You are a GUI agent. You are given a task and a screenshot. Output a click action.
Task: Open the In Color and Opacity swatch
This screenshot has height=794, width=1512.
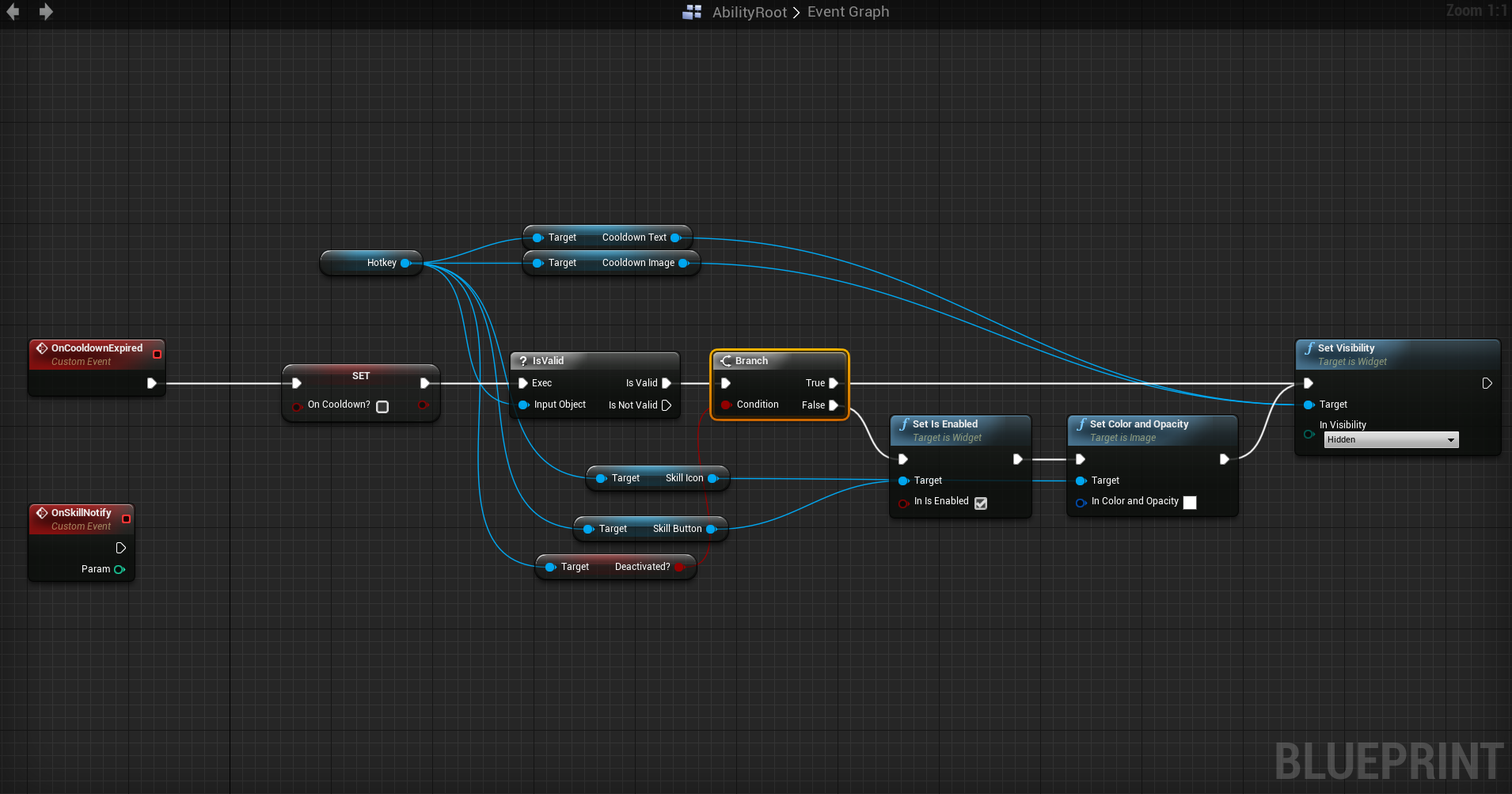(1189, 503)
